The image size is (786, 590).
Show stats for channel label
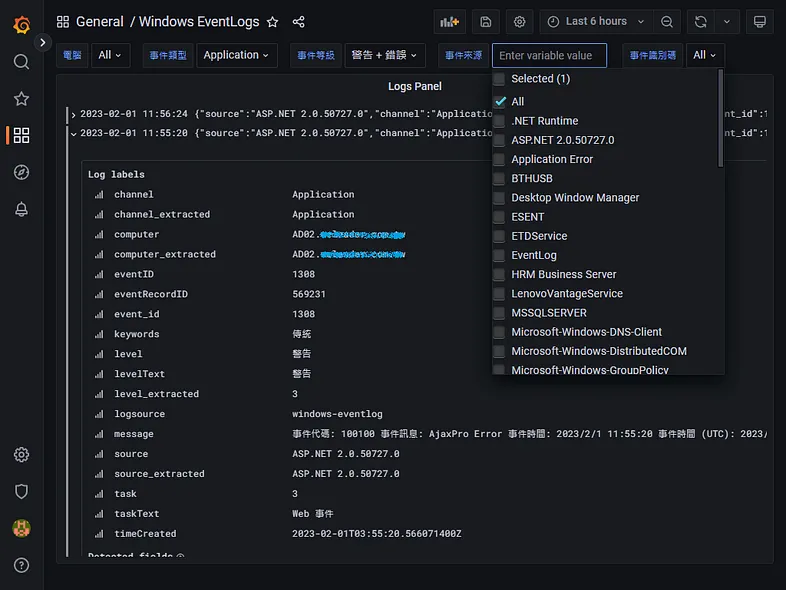[x=99, y=194]
